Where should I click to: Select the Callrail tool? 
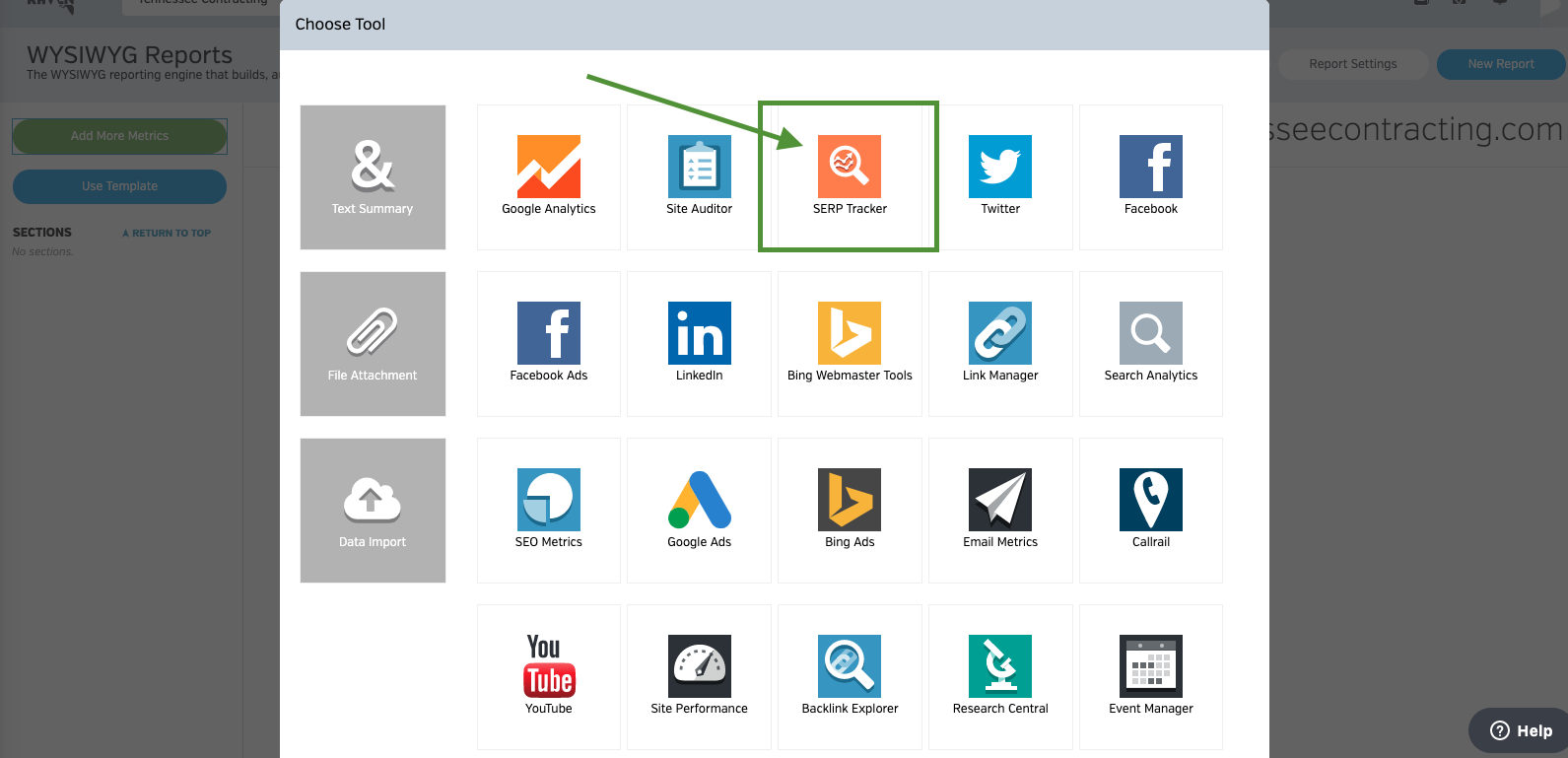1151,511
